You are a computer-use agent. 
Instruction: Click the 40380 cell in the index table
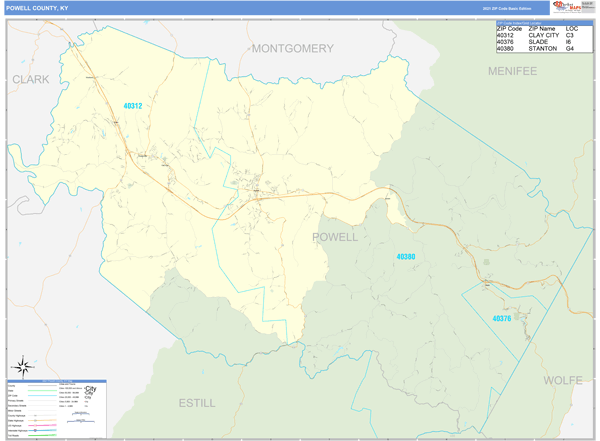pos(505,49)
